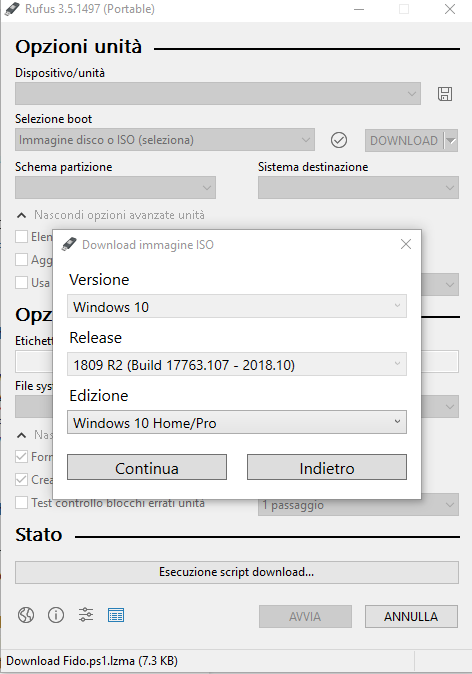472x674 pixels.
Task: Show the log window icon
Action: point(116,615)
